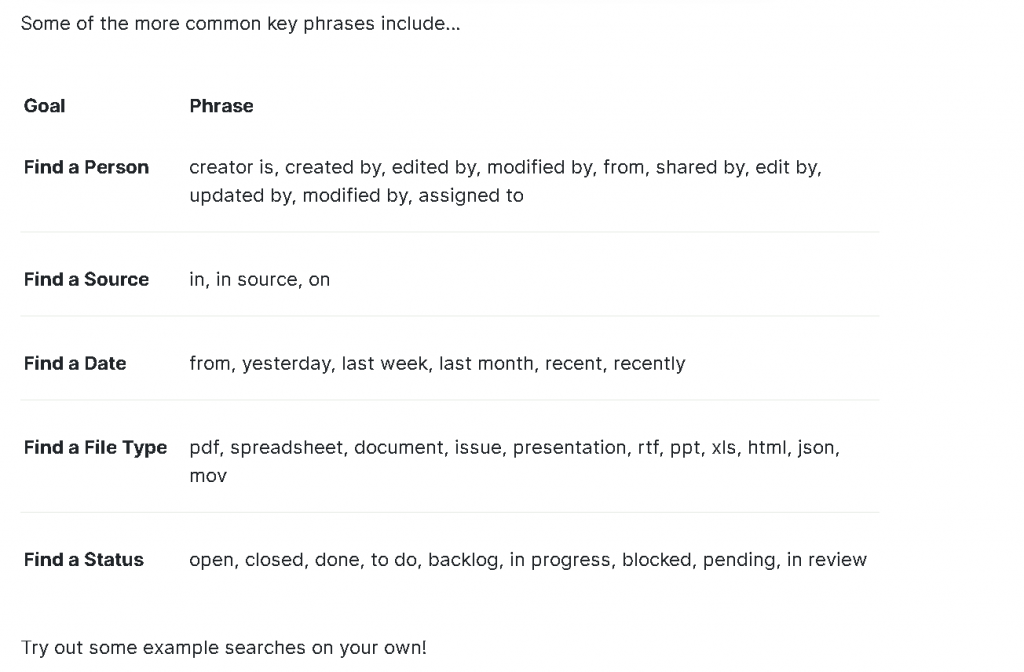Select the Find a Date row label
Image resolution: width=1024 pixels, height=672 pixels.
75,363
